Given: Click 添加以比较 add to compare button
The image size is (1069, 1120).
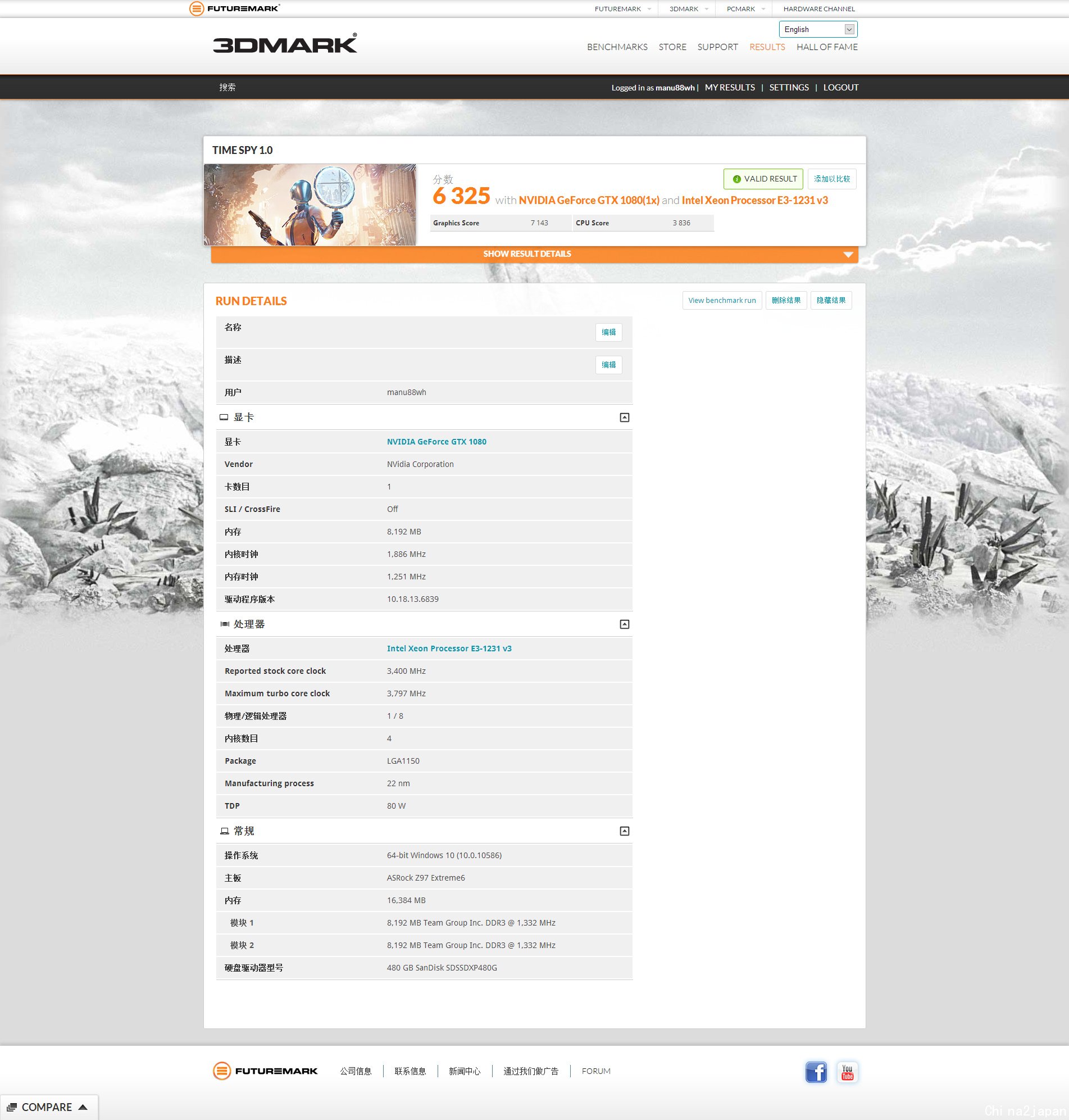Looking at the screenshot, I should (832, 179).
